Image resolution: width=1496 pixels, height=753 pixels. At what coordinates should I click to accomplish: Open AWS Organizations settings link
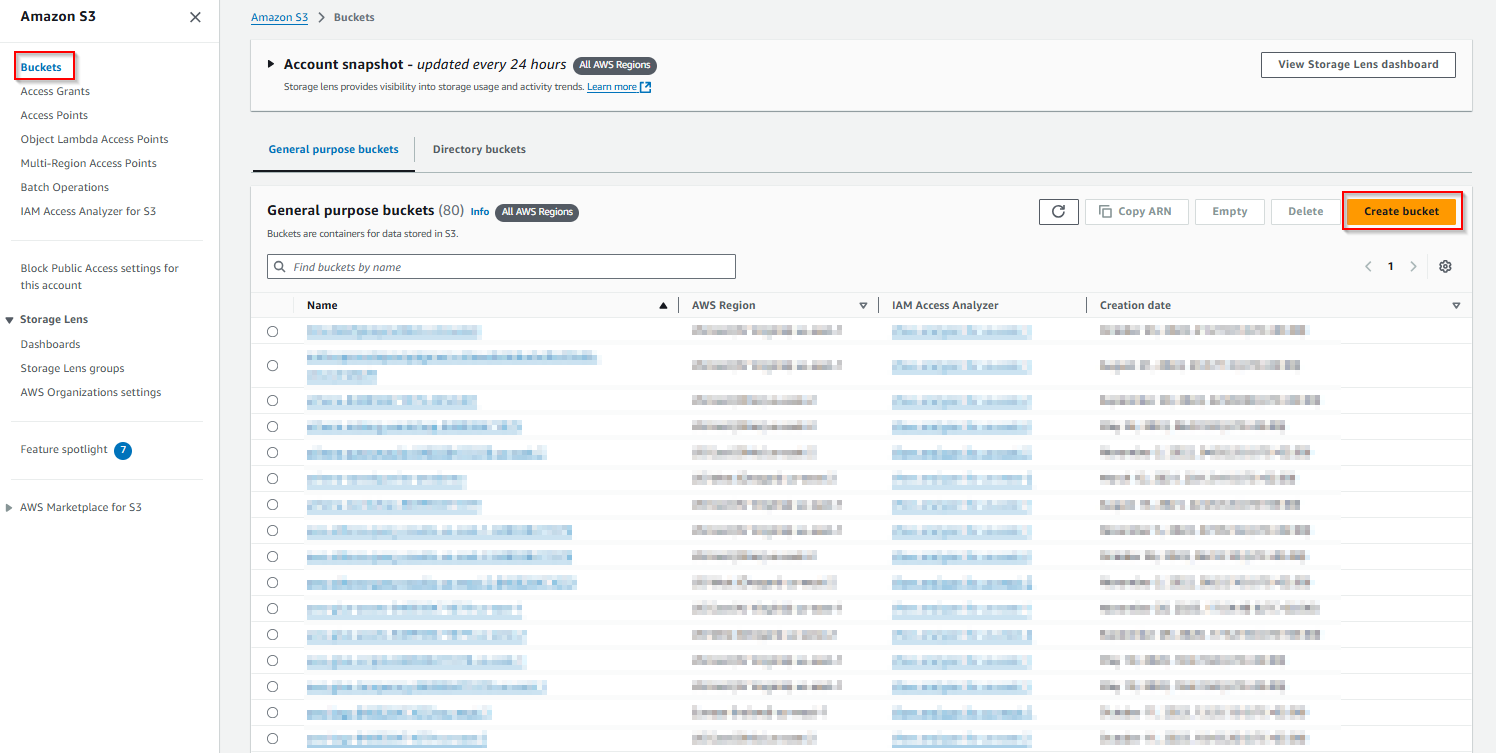[91, 392]
